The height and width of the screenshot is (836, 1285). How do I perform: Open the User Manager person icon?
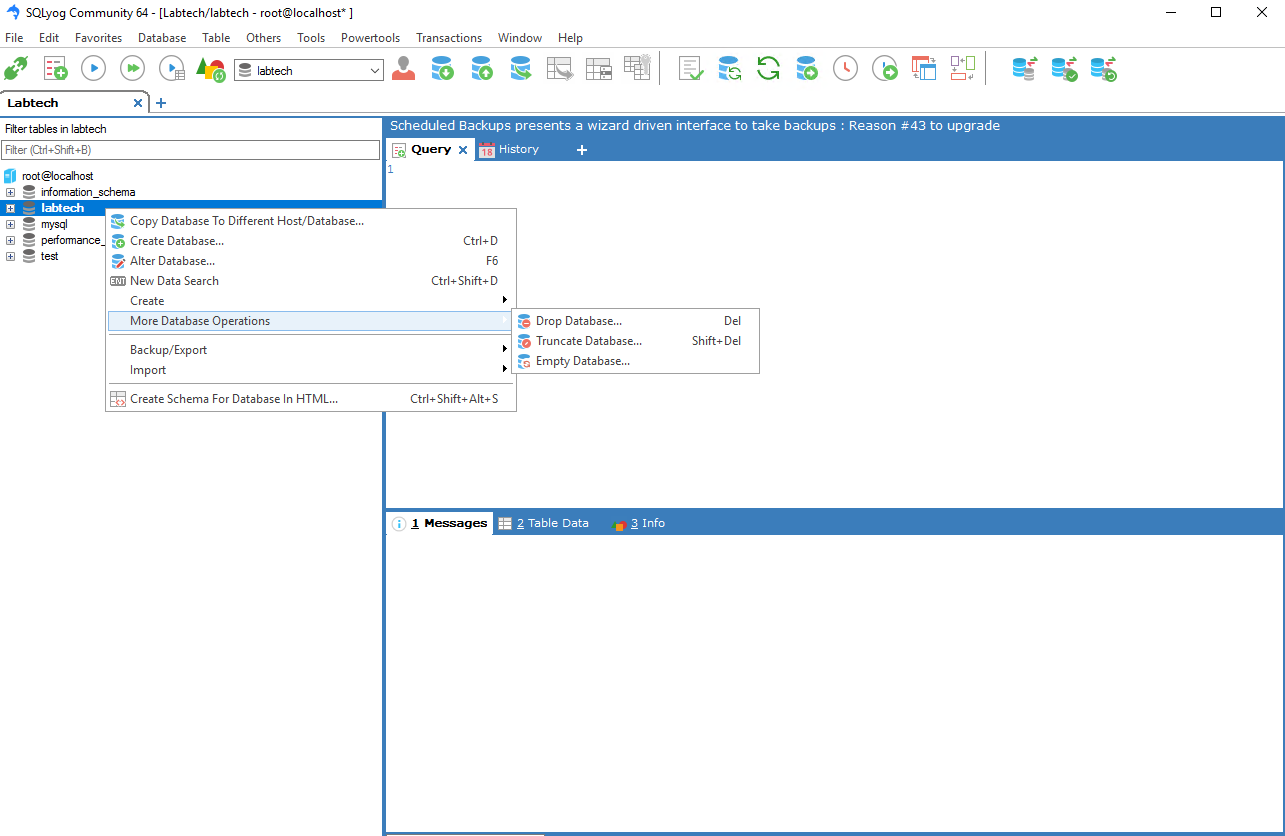[x=403, y=68]
